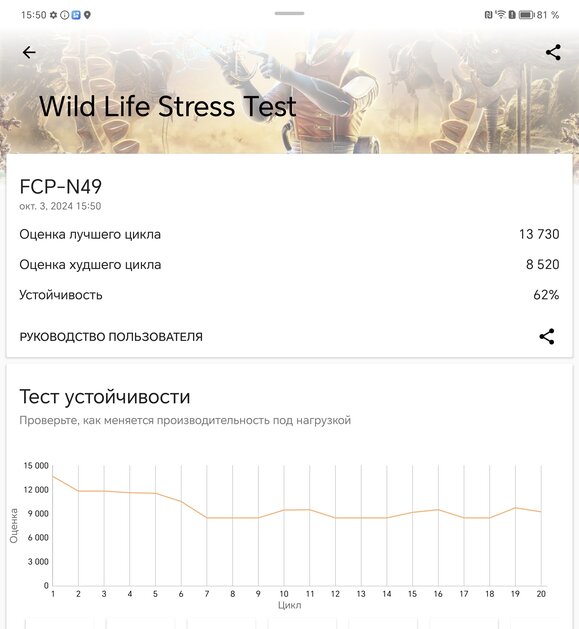Tap the share icon beside the user guide
Image resolution: width=579 pixels, height=629 pixels.
546,336
